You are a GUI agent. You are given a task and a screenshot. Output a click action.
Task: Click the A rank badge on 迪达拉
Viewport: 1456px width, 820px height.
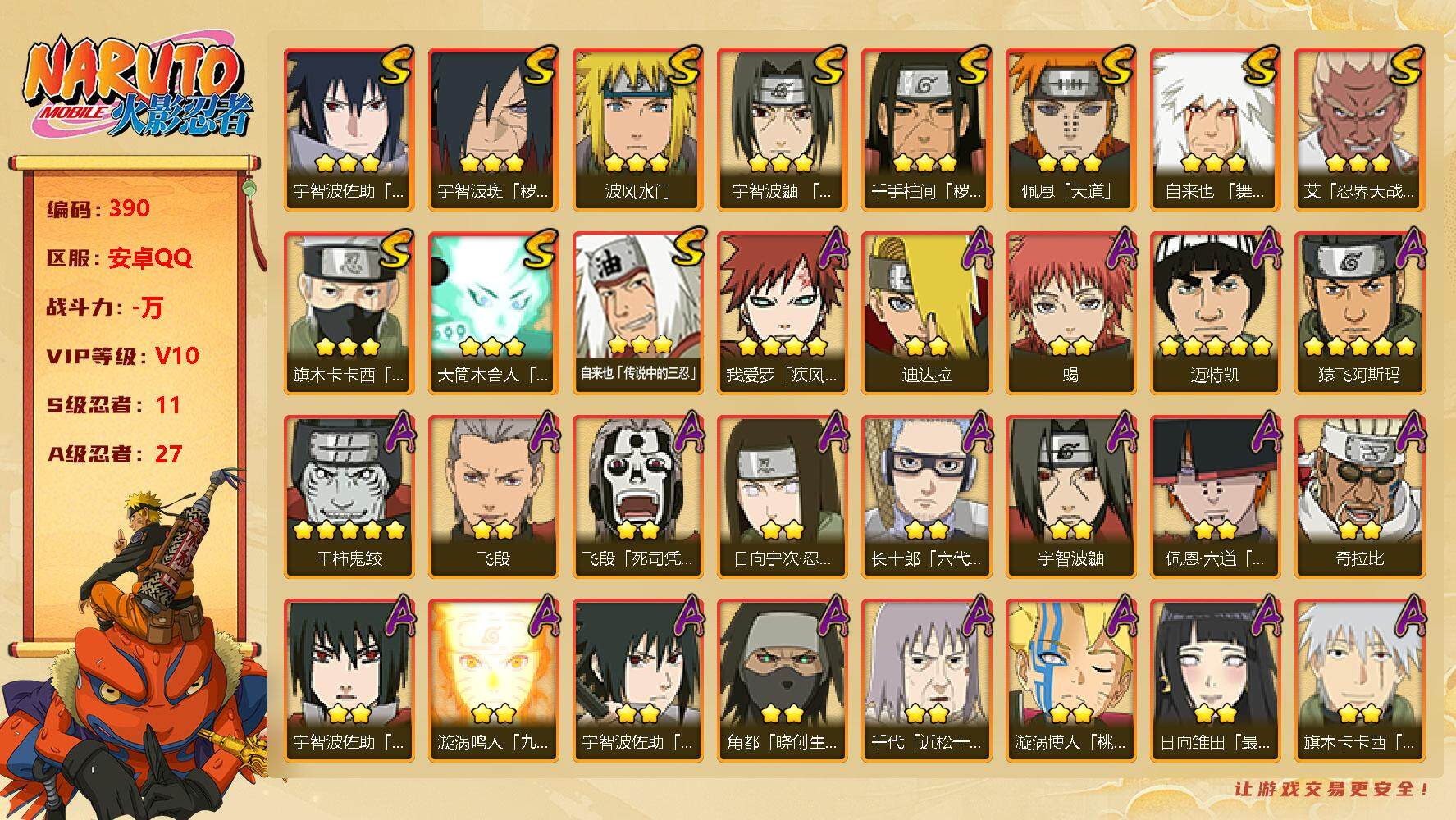click(x=976, y=248)
